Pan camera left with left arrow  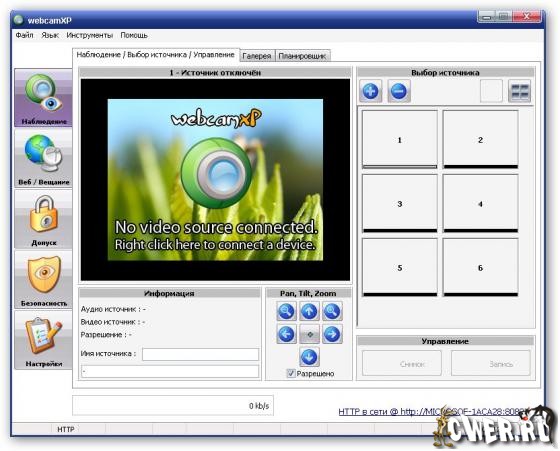[x=286, y=334]
